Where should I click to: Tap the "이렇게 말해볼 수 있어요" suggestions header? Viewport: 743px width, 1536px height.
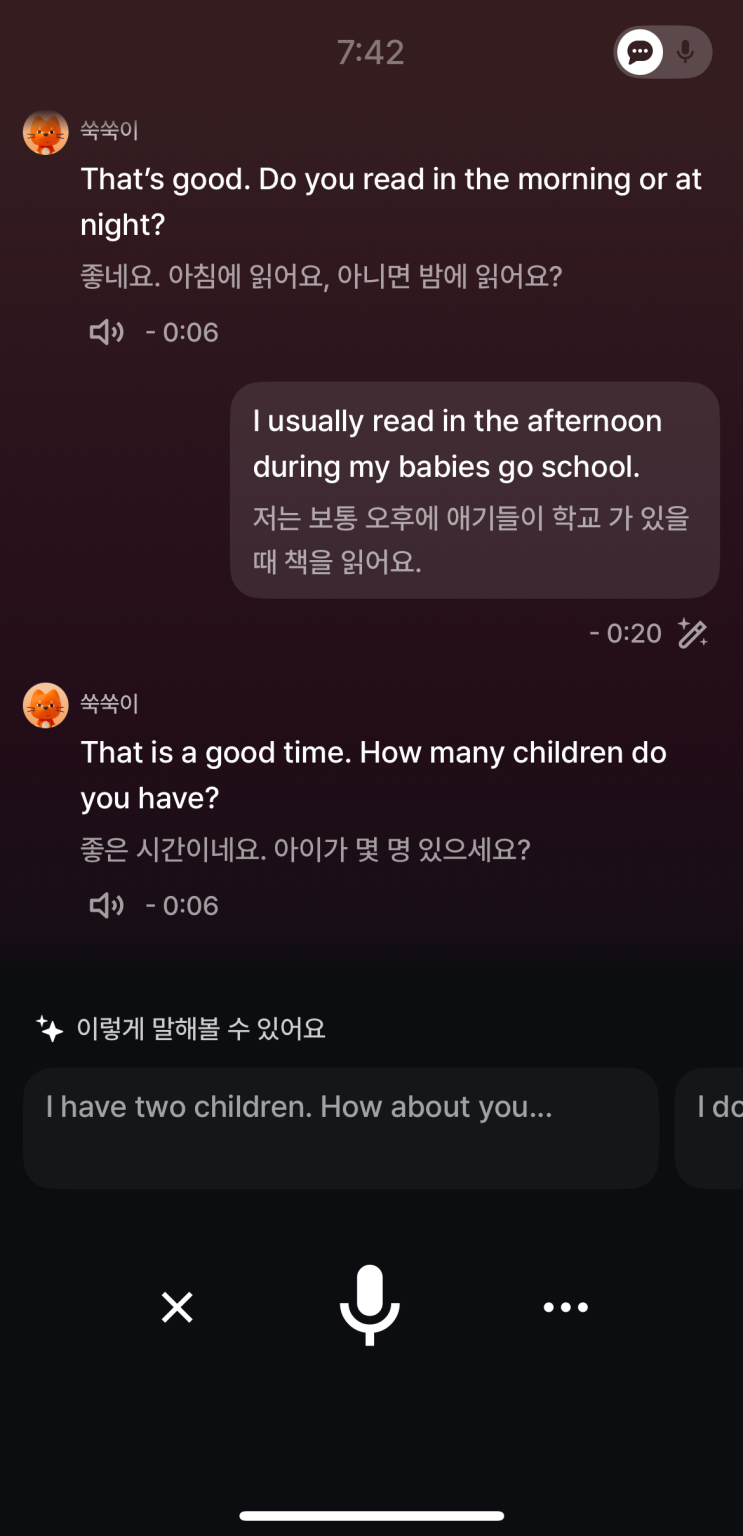(x=200, y=1028)
